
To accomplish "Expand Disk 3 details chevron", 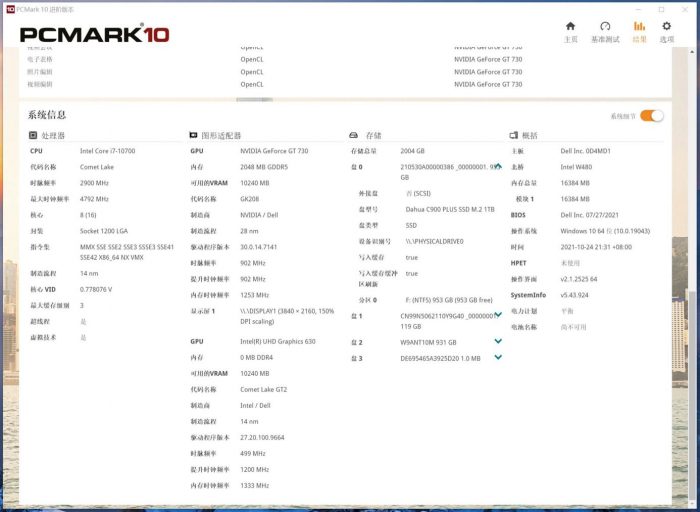I will click(x=498, y=357).
